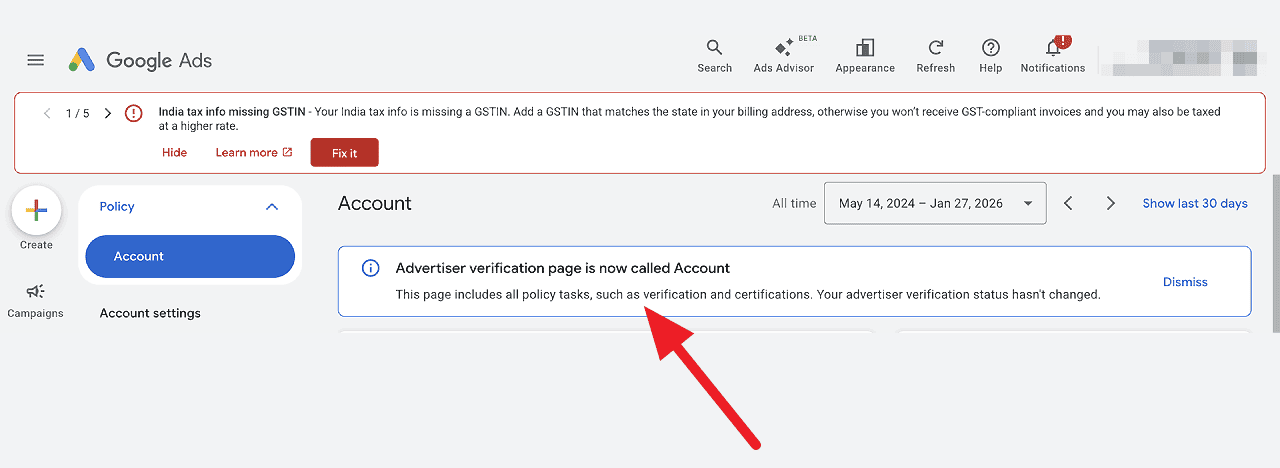Click the Google Ads logo

click(x=140, y=60)
